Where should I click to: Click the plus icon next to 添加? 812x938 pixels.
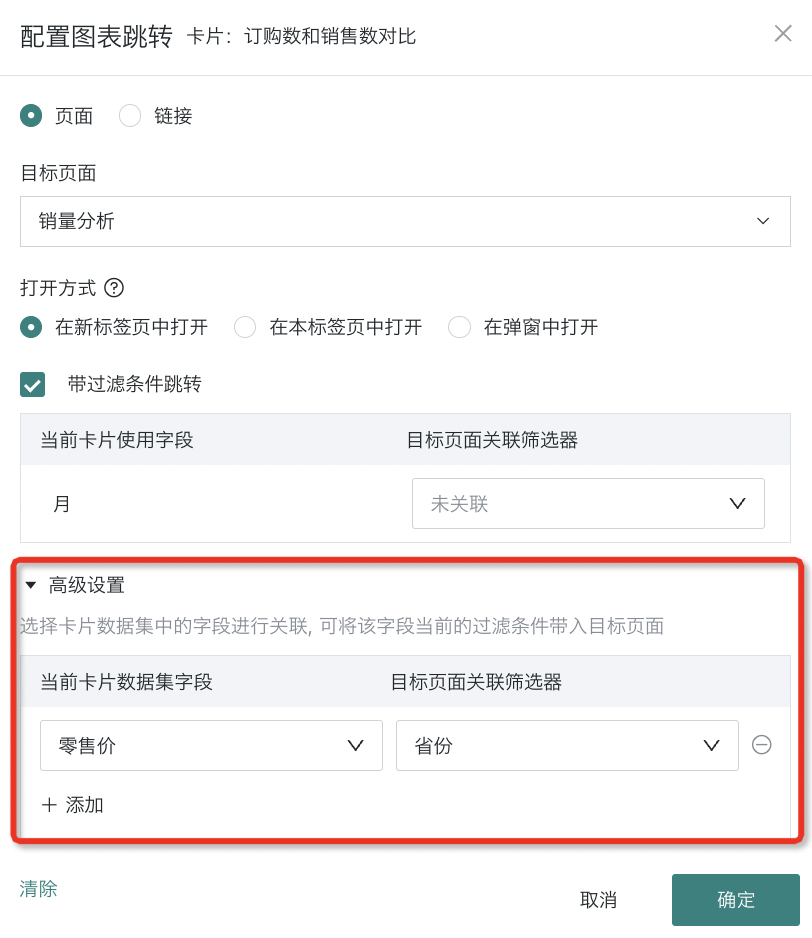click(x=49, y=805)
